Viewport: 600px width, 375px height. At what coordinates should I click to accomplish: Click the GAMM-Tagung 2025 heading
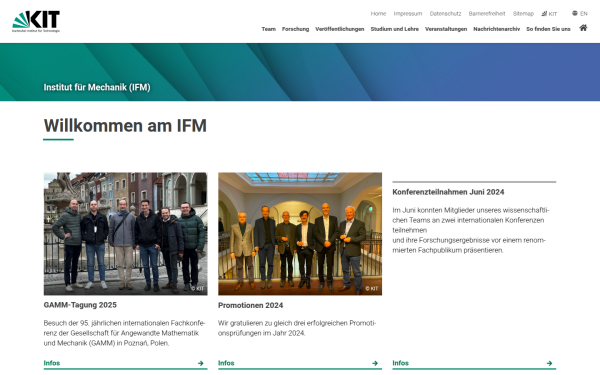pos(80,305)
